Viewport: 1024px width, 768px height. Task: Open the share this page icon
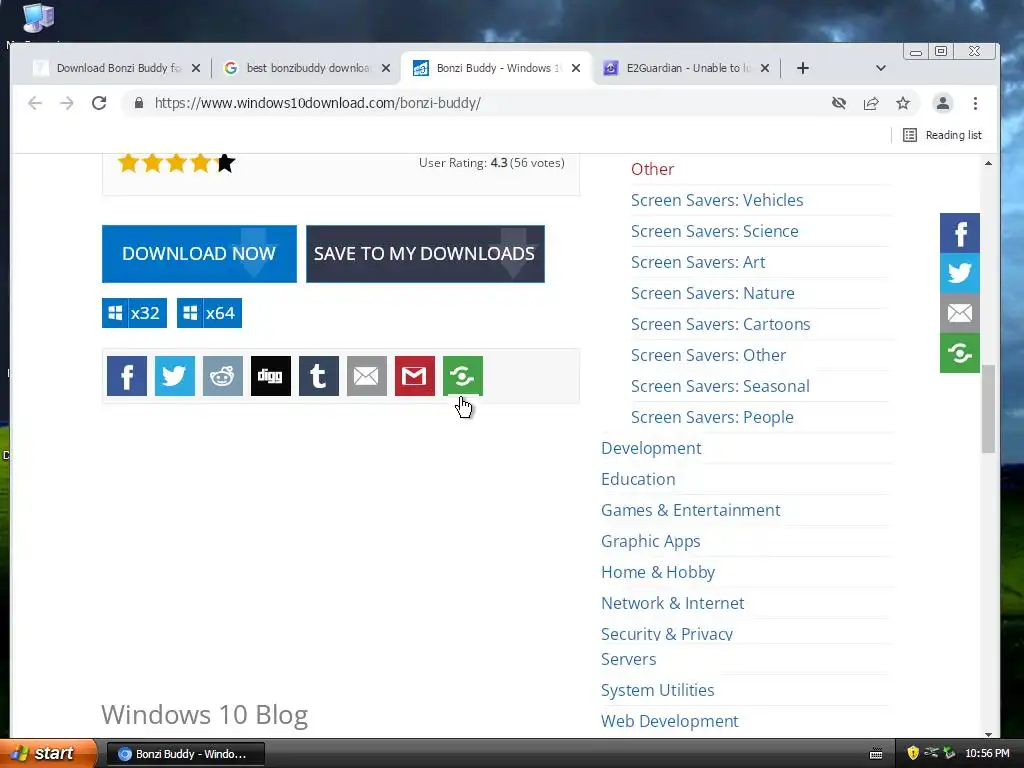pyautogui.click(x=871, y=103)
